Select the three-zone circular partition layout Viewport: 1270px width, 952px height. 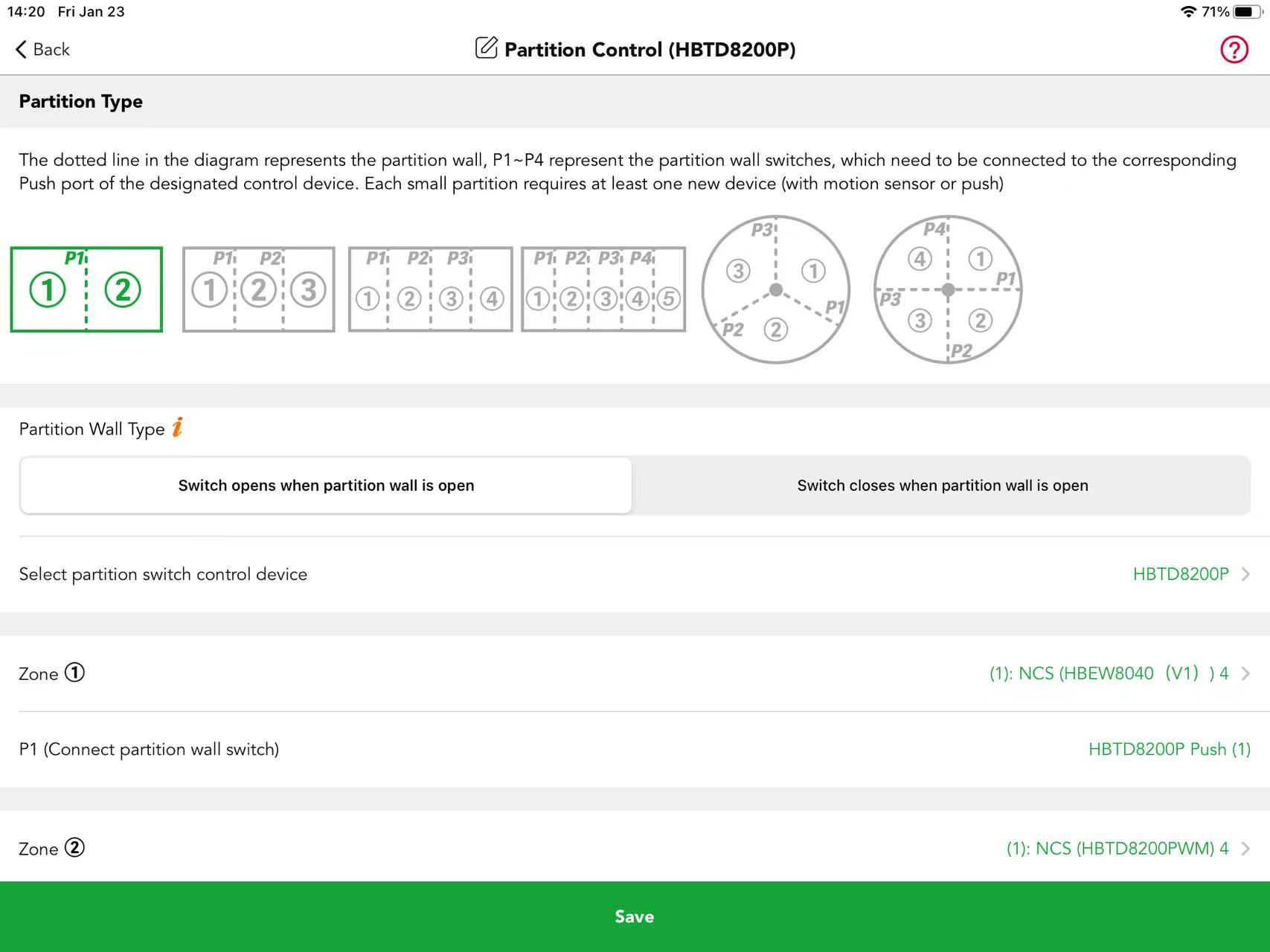pyautogui.click(x=776, y=289)
